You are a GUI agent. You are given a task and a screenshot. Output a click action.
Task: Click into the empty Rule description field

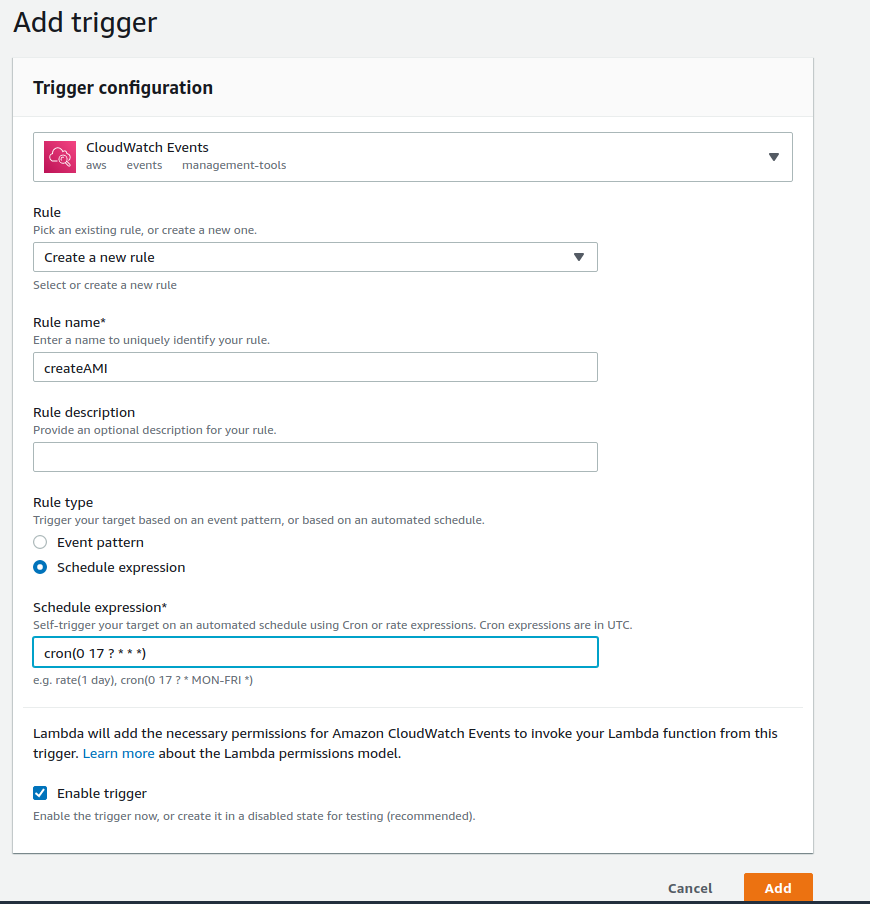coord(315,457)
